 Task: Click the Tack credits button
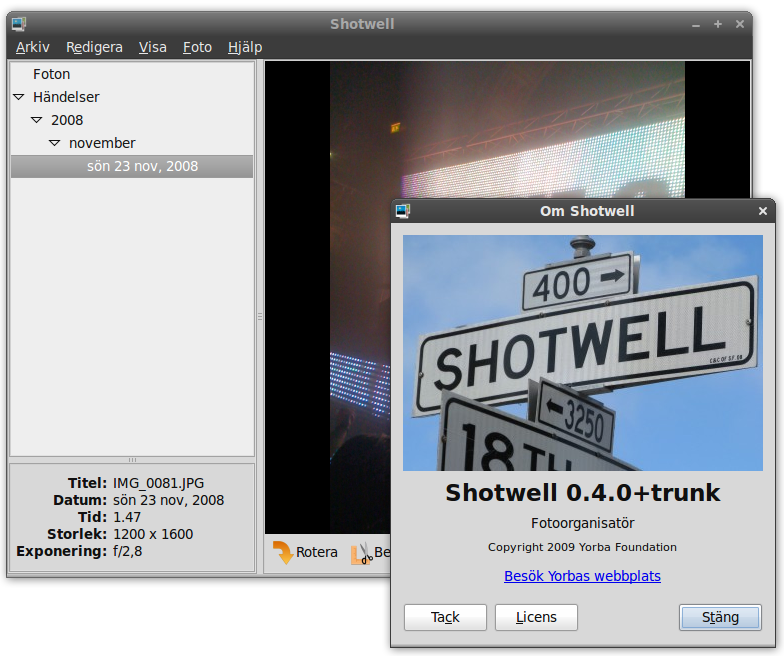(445, 617)
